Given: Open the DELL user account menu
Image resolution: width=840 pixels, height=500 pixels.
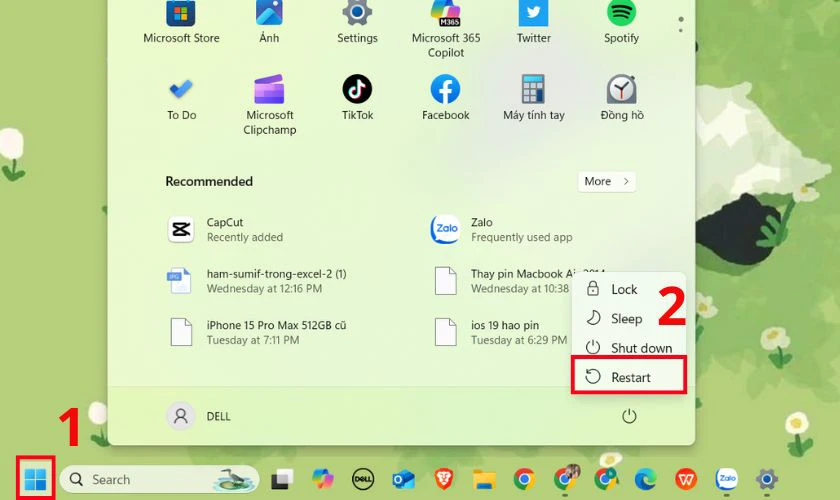Looking at the screenshot, I should click(x=199, y=416).
